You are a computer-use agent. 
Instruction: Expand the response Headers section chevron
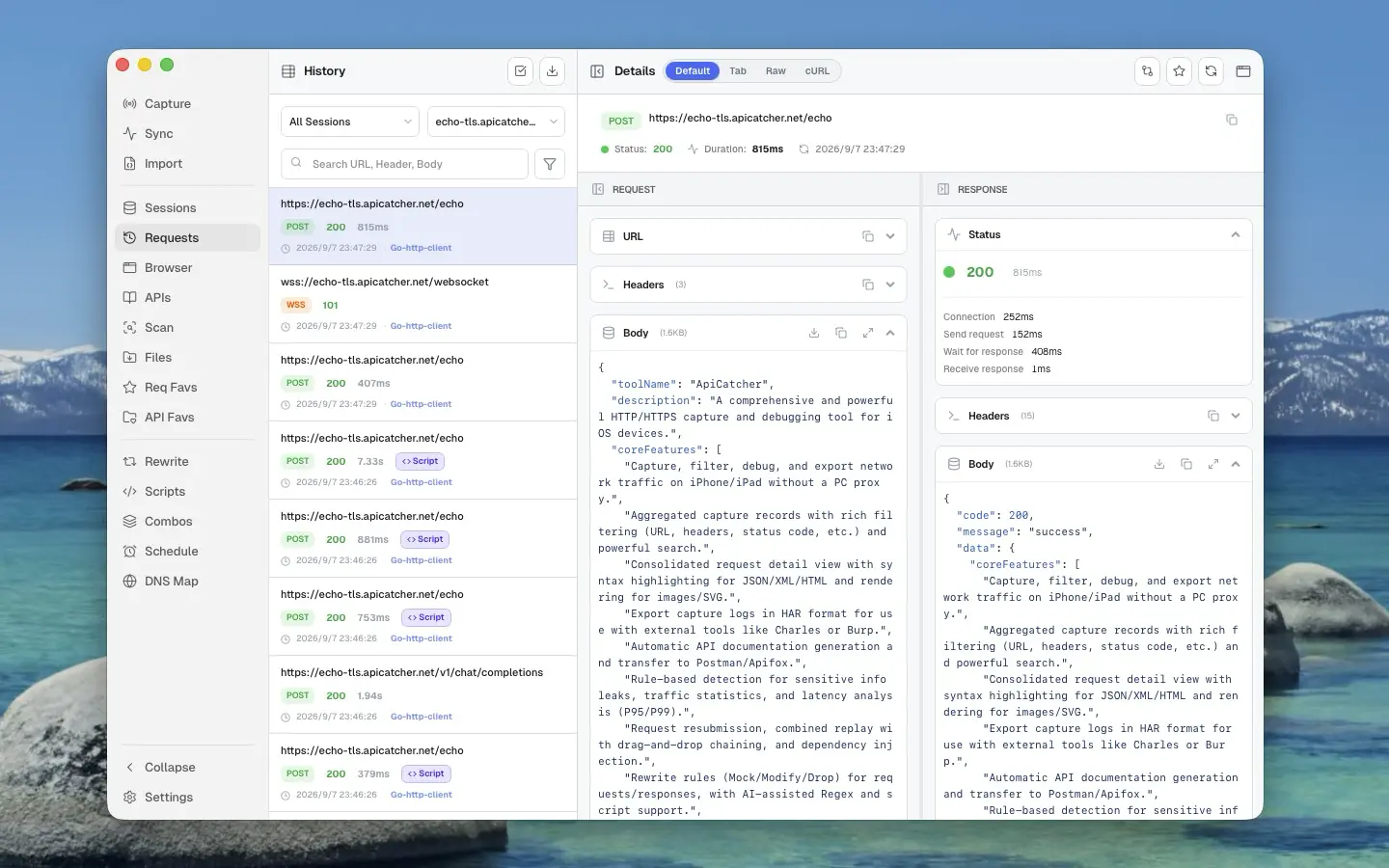tap(1236, 416)
